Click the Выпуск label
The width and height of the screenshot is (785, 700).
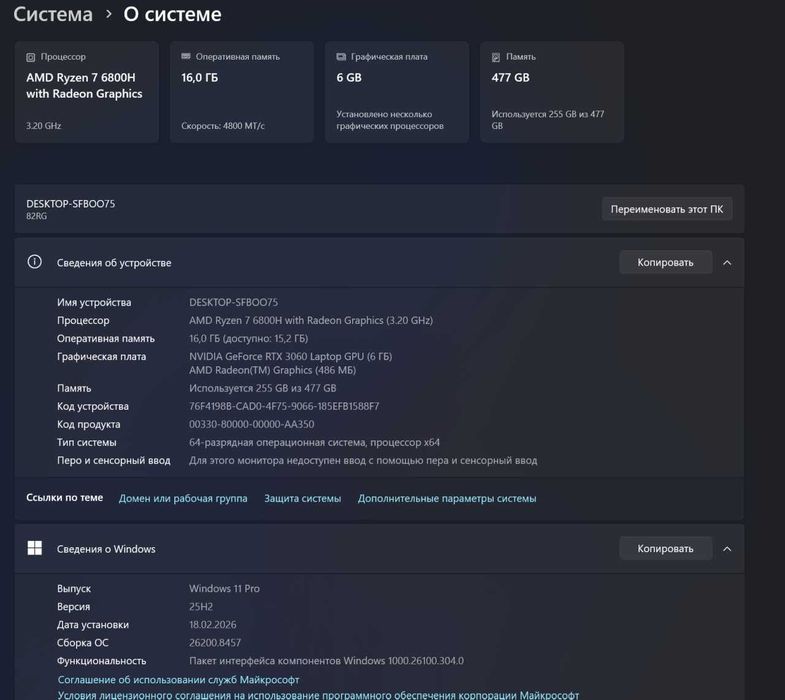click(x=74, y=588)
